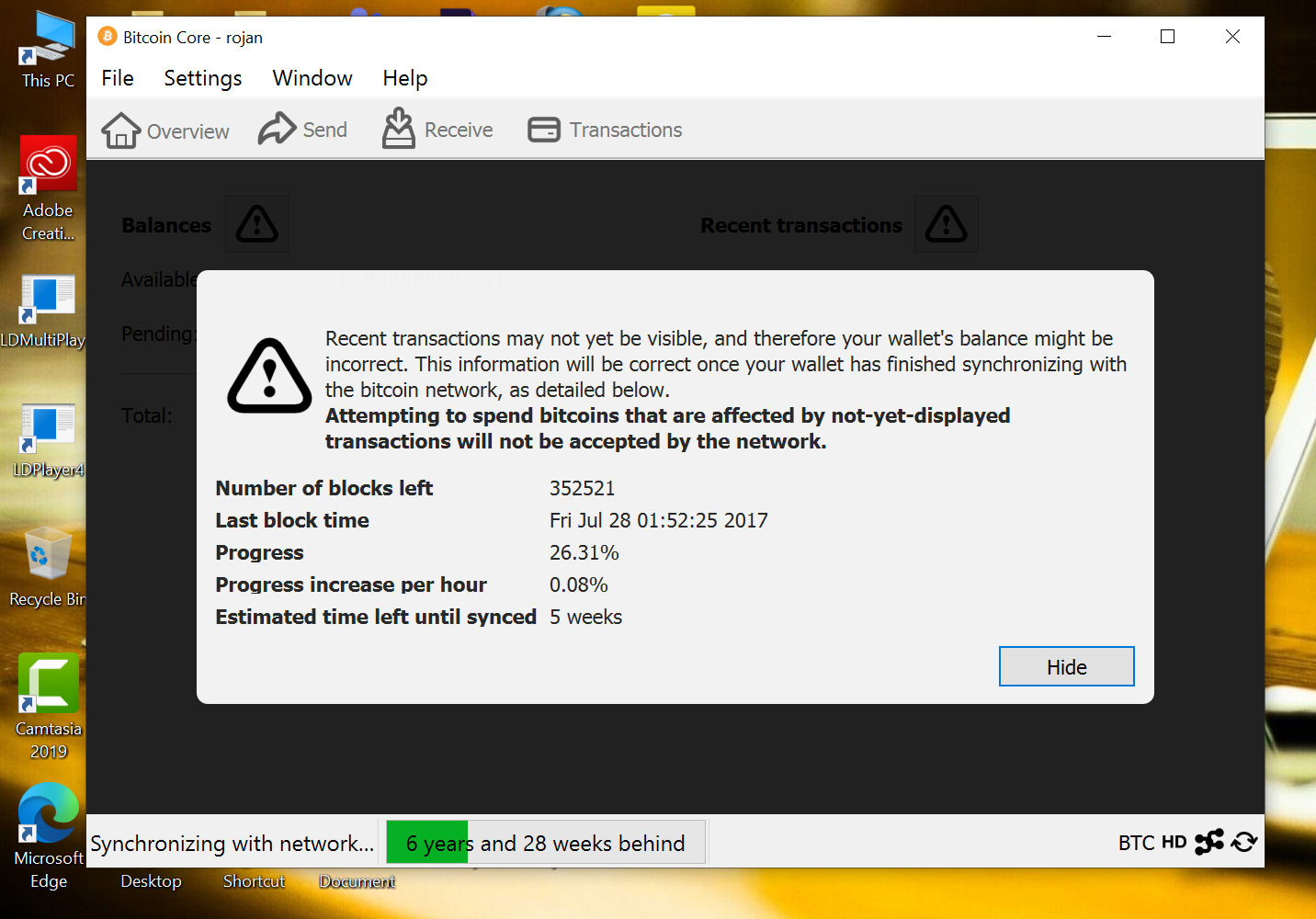Open the Settings menu

tap(203, 78)
